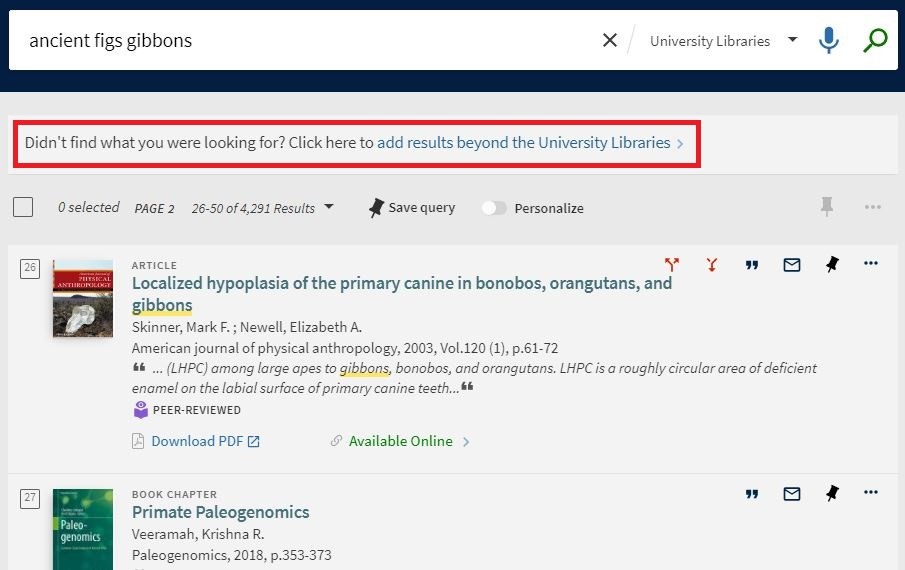Click the Save query button

pos(412,208)
